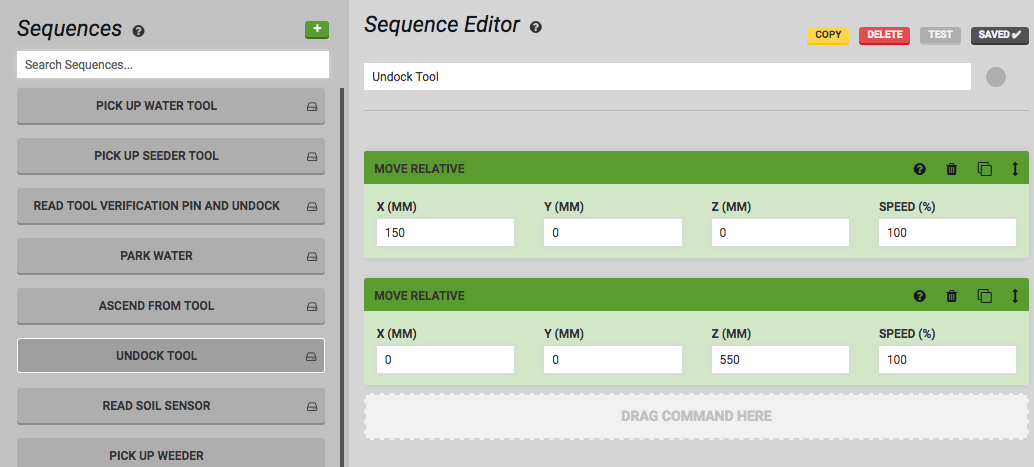1034x467 pixels.
Task: Show help for second Move Relative step
Action: (x=919, y=296)
